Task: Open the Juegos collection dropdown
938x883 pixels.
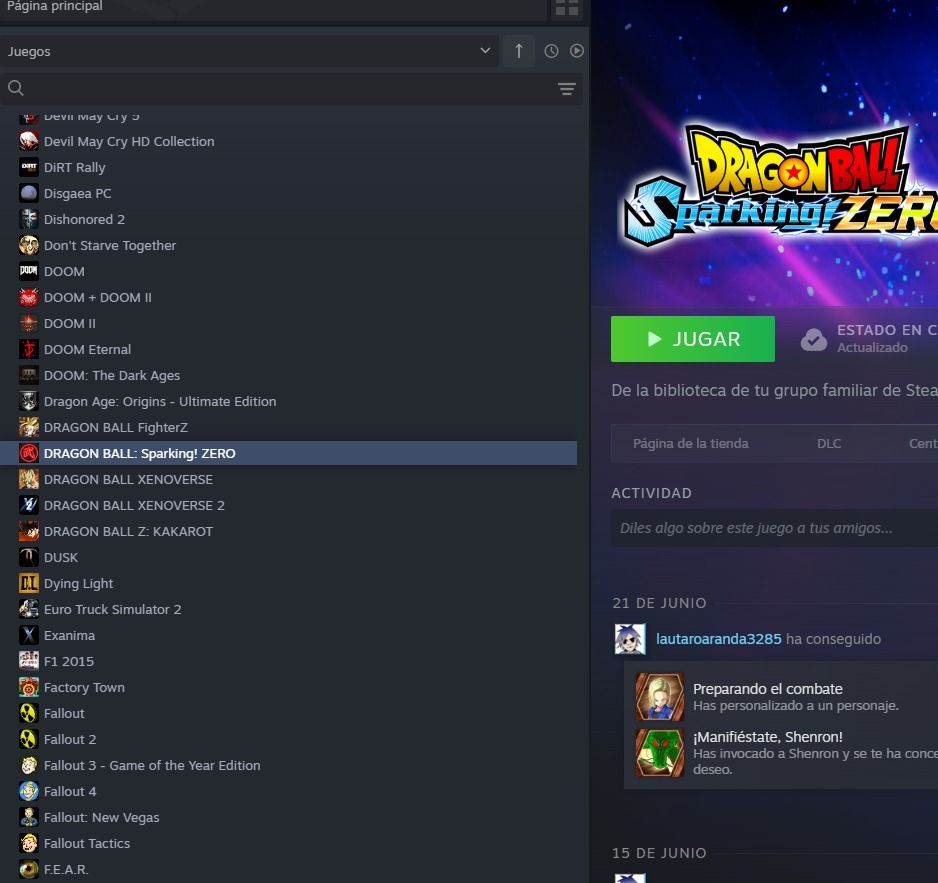Action: (x=249, y=51)
